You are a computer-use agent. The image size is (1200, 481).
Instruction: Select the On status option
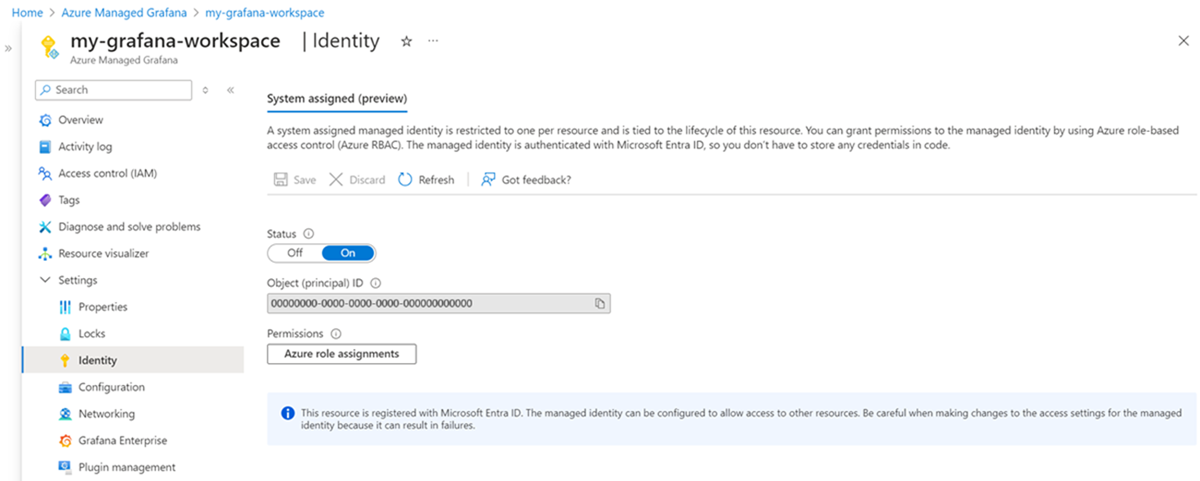point(348,253)
